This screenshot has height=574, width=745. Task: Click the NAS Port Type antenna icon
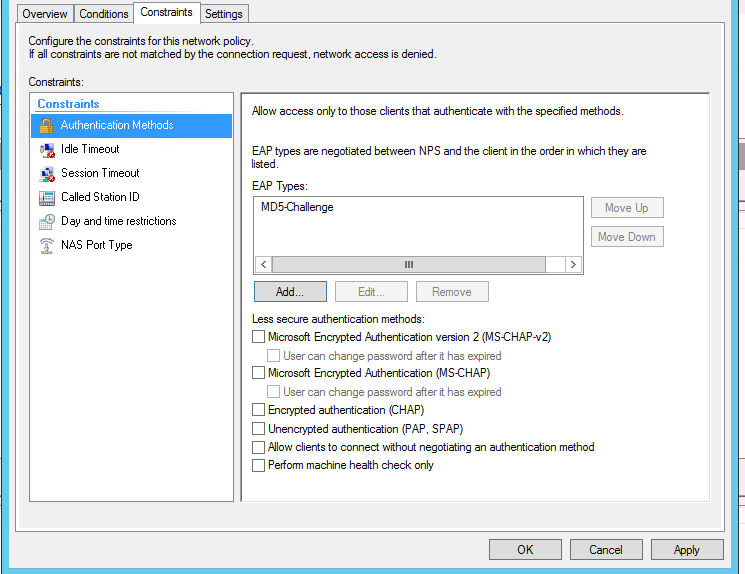(47, 246)
